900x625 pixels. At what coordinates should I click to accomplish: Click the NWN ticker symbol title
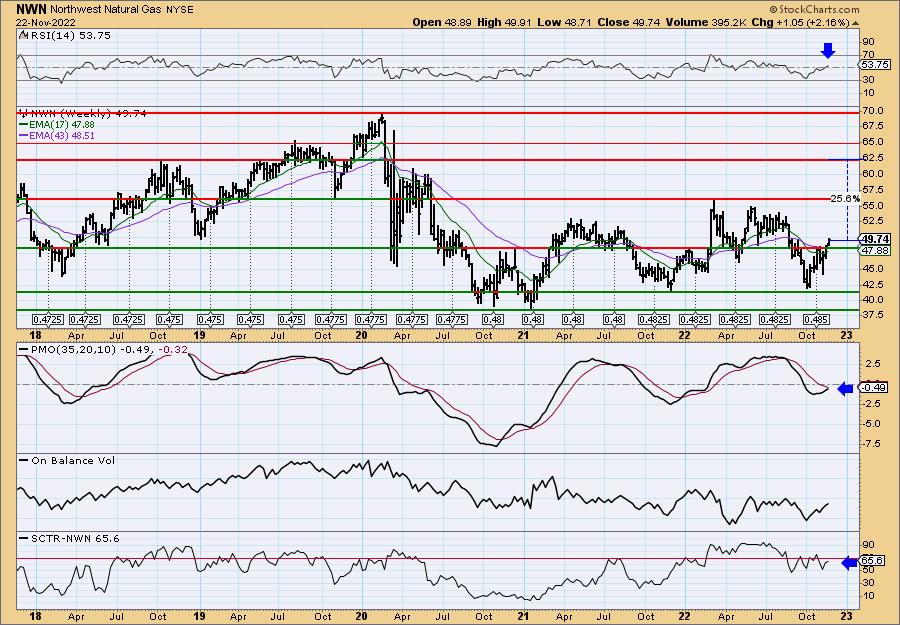click(x=32, y=9)
